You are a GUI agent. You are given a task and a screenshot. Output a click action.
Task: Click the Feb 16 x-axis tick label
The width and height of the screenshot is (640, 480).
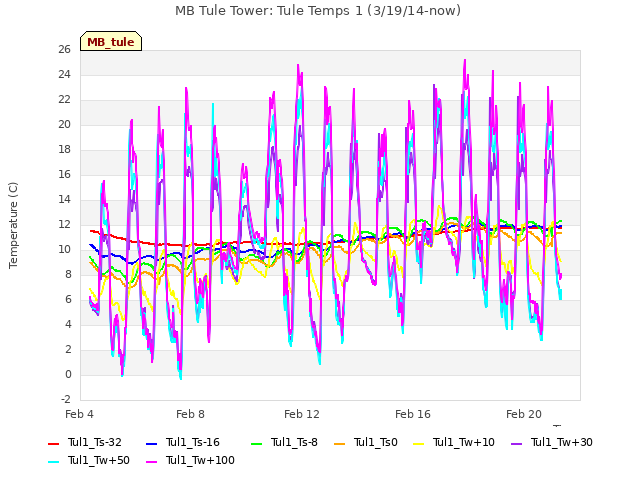click(x=413, y=414)
